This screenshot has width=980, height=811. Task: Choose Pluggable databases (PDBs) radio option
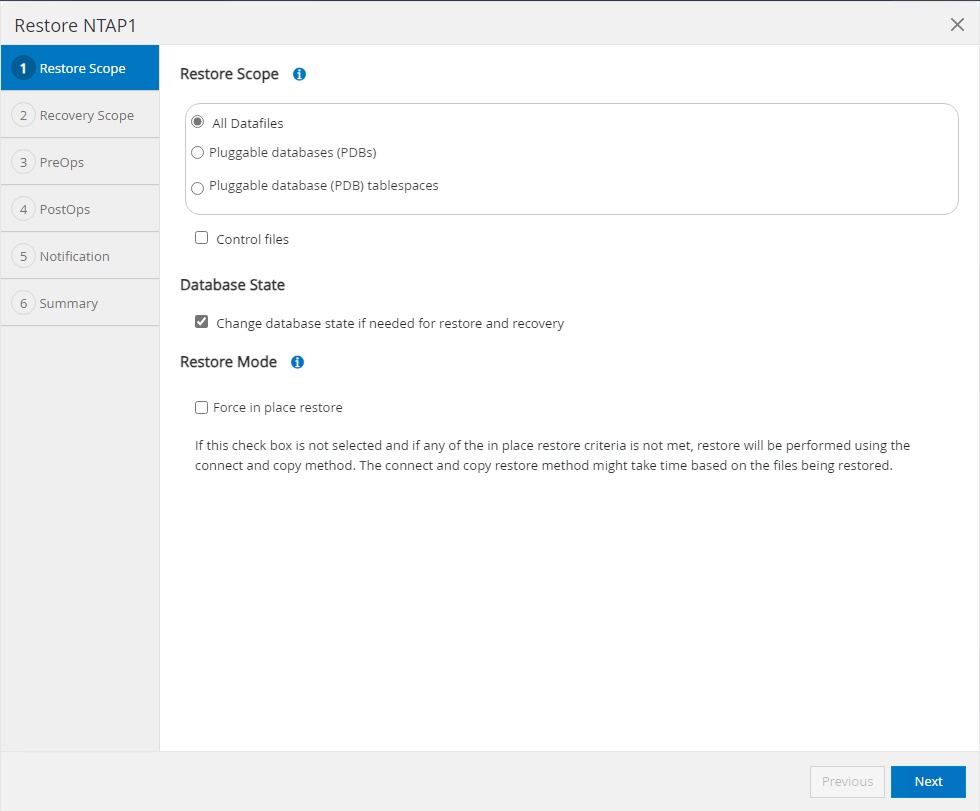point(198,153)
